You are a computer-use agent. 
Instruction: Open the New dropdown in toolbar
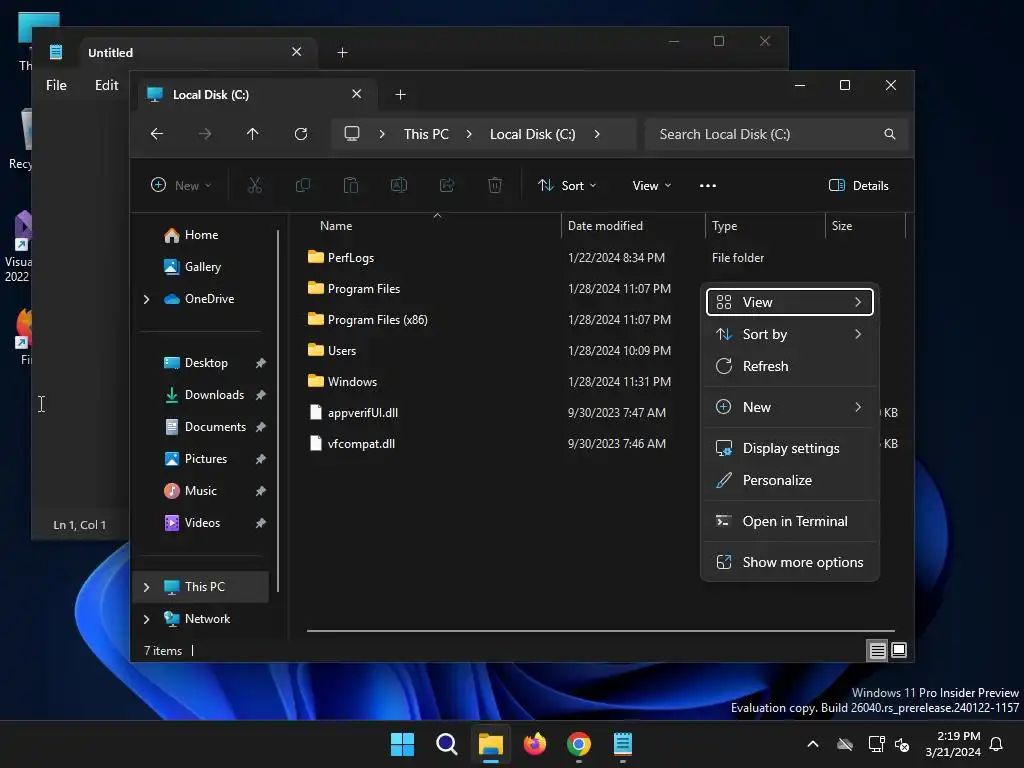coord(181,185)
